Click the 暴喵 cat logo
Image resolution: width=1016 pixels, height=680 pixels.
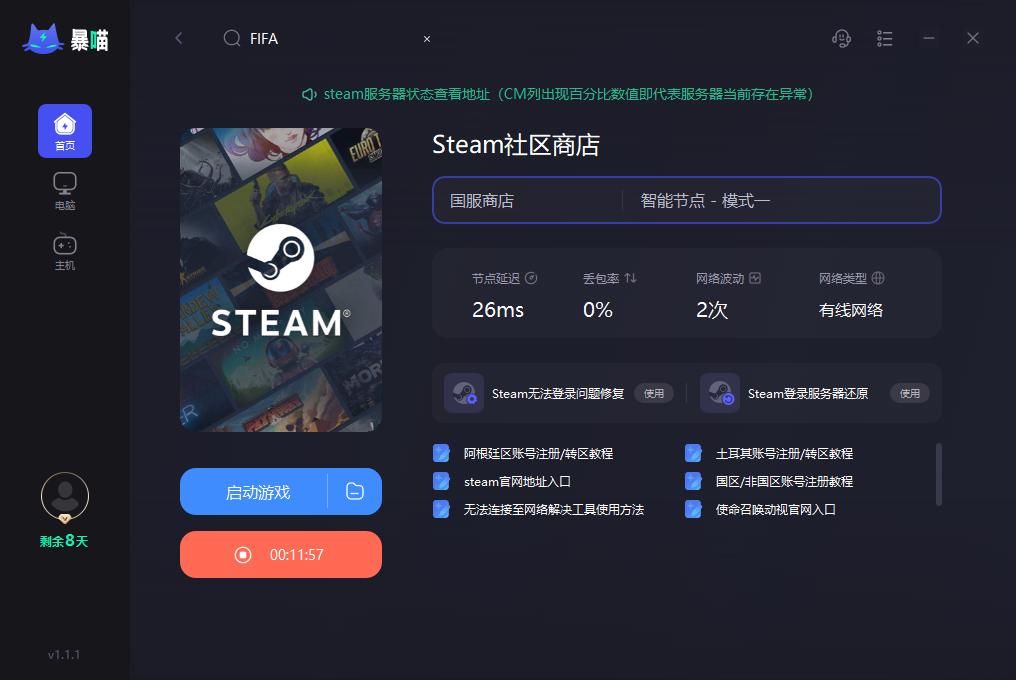click(65, 40)
